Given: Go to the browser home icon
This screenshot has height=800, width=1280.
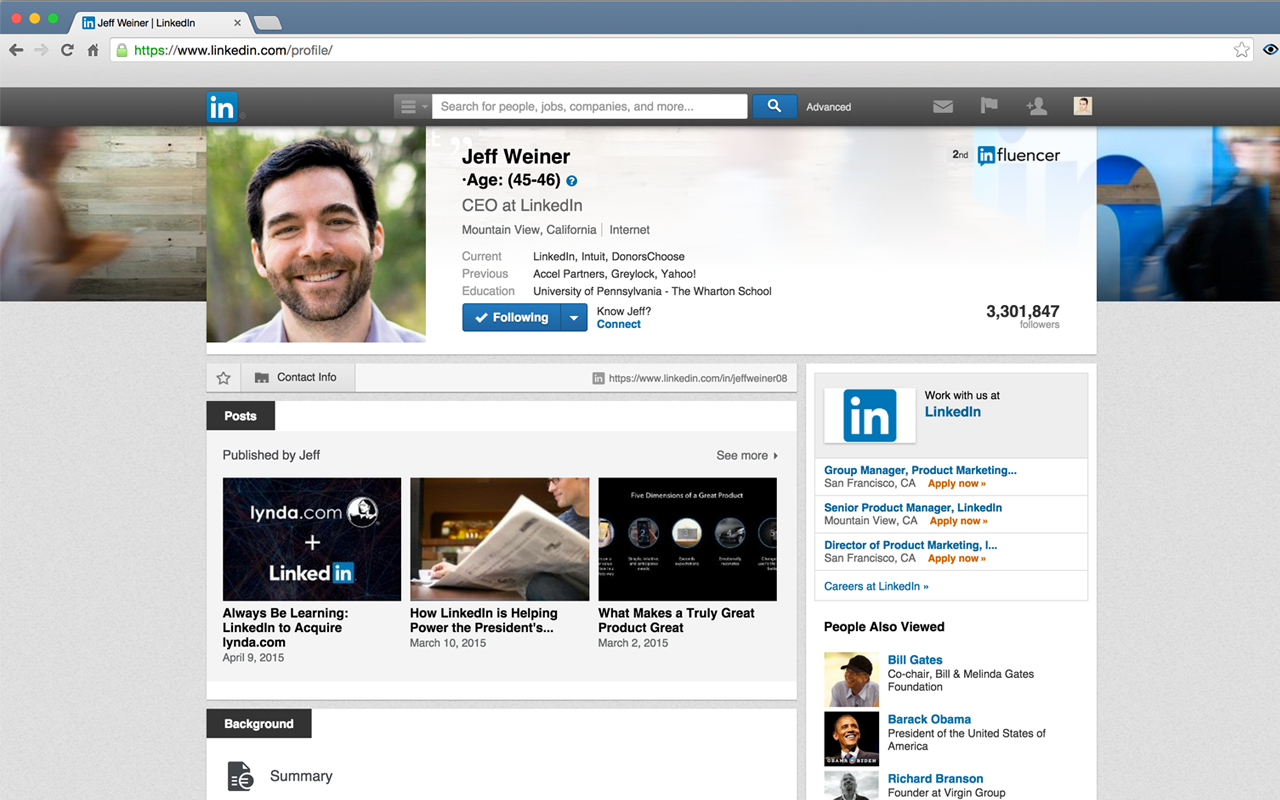Looking at the screenshot, I should pyautogui.click(x=93, y=50).
